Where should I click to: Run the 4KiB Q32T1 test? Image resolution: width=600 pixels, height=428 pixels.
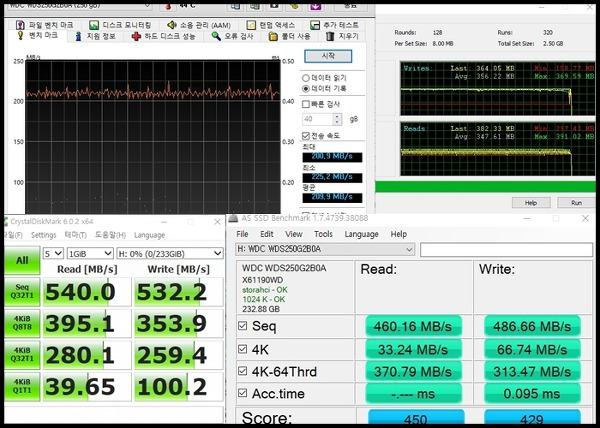point(22,355)
